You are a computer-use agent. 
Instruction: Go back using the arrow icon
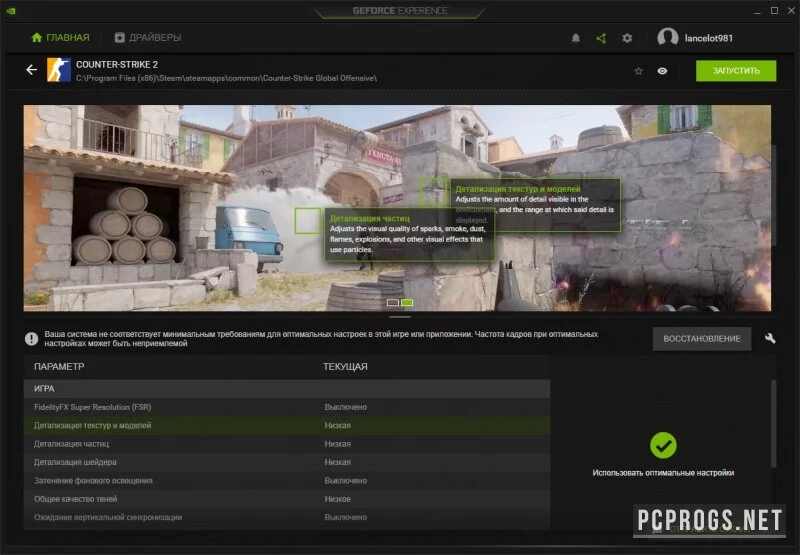32,70
